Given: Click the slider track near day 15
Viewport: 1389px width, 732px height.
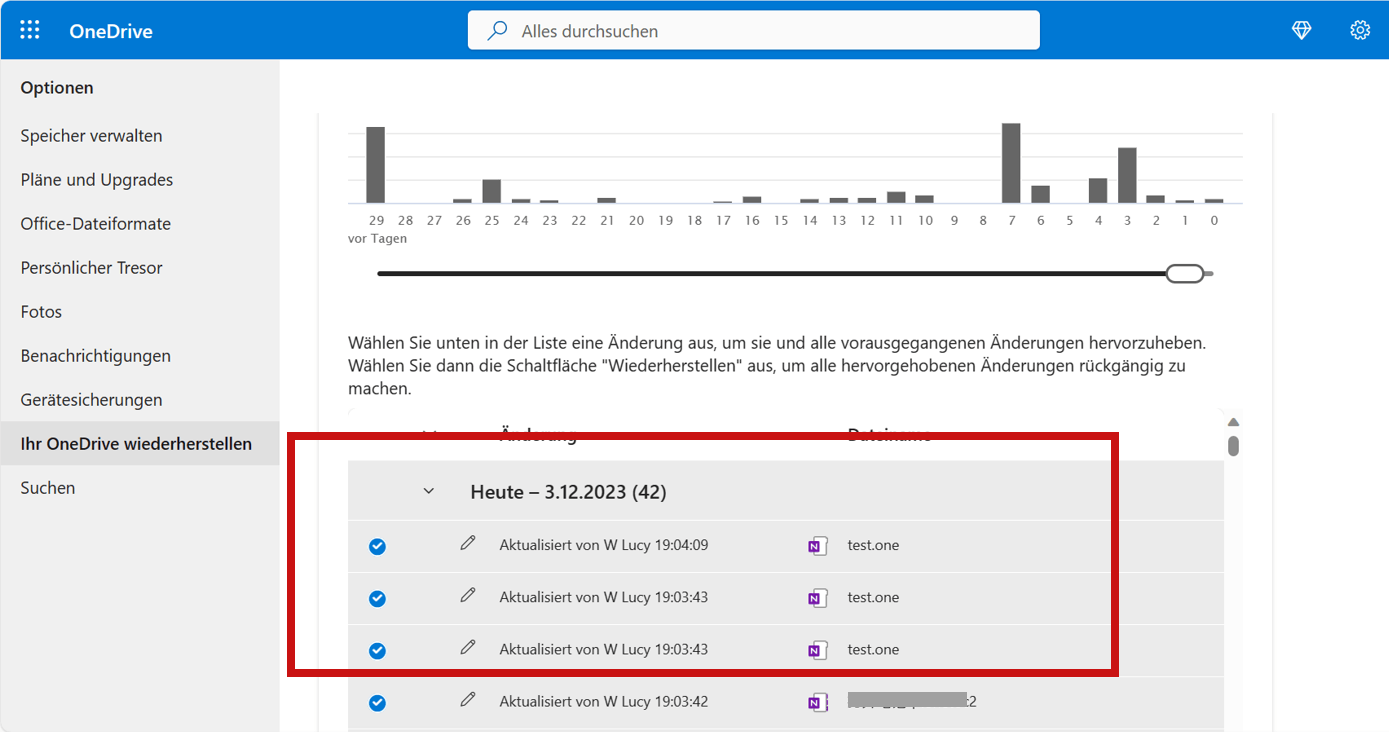Looking at the screenshot, I should (781, 273).
